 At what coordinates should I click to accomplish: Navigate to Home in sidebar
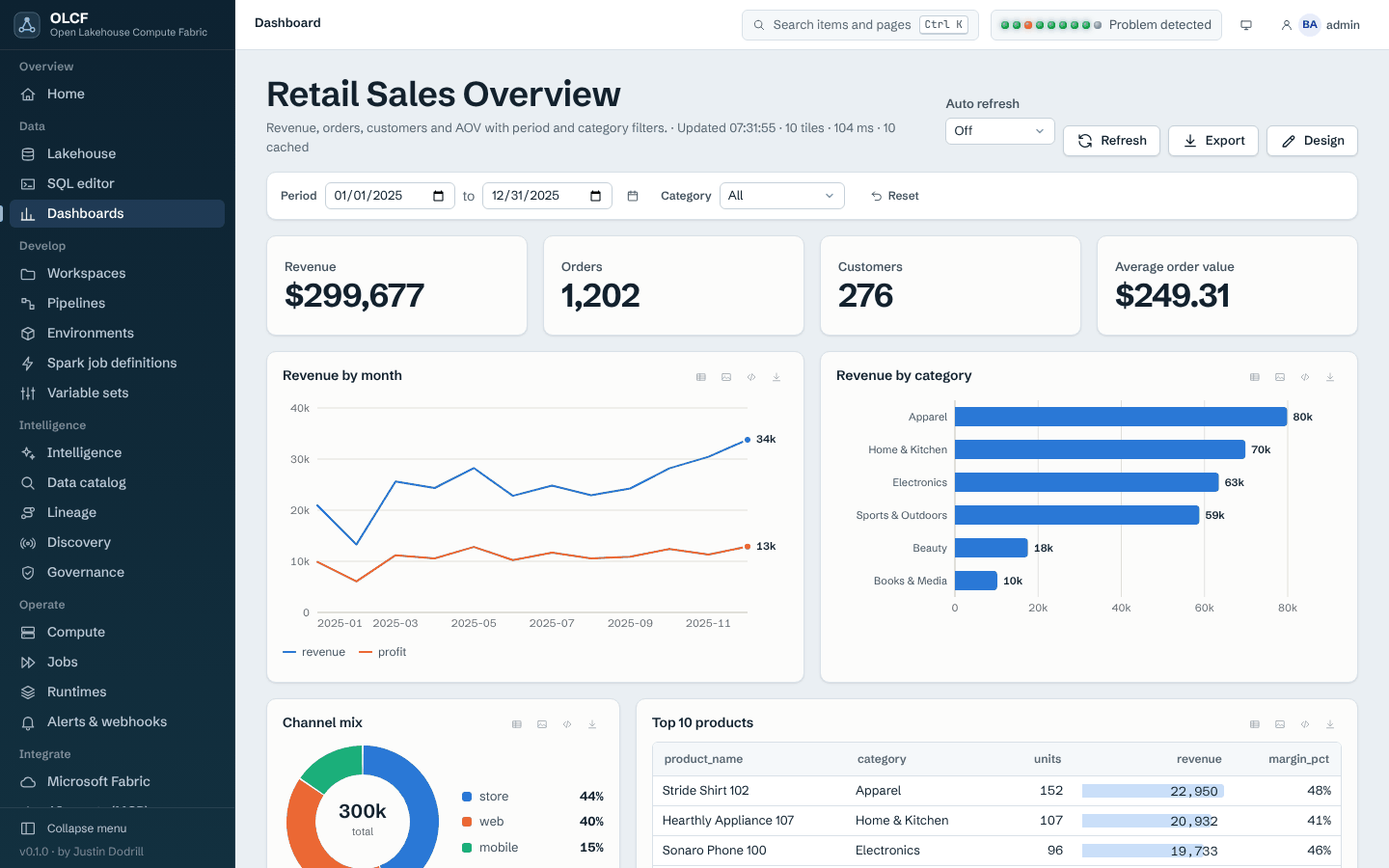pos(117,94)
